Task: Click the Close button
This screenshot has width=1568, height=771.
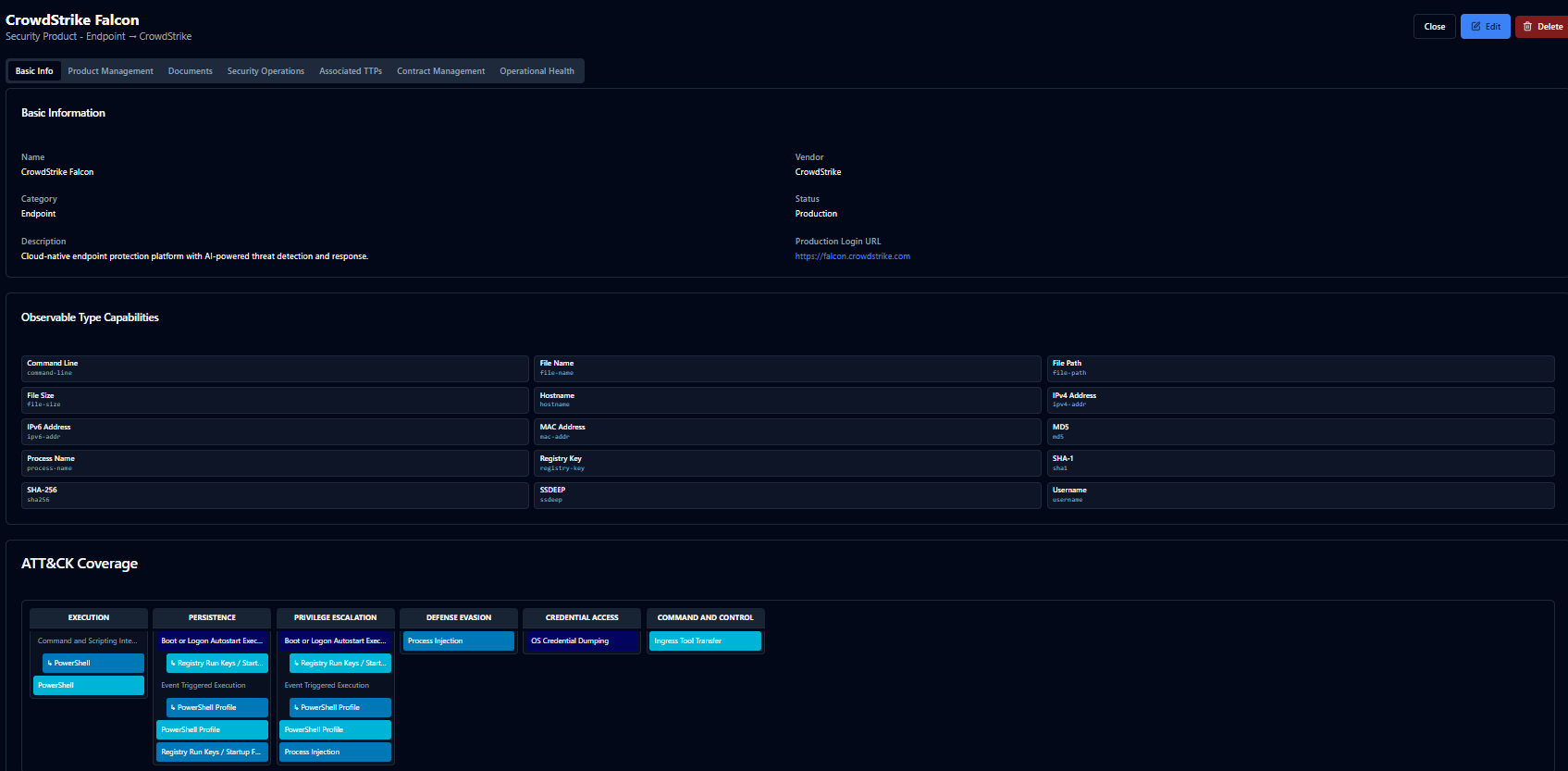Action: [x=1435, y=27]
